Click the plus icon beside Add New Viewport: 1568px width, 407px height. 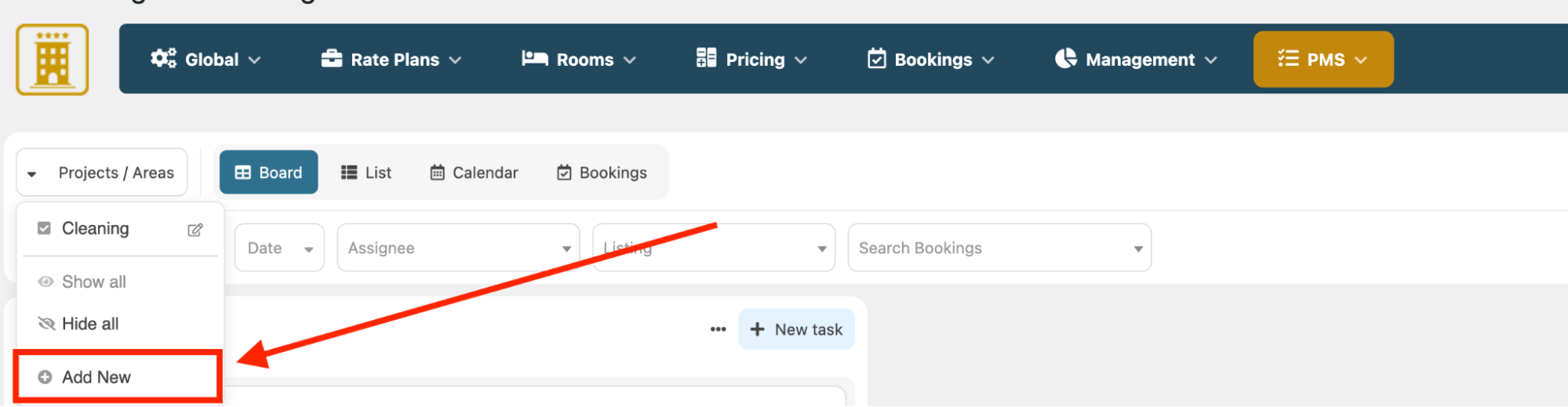coord(45,377)
